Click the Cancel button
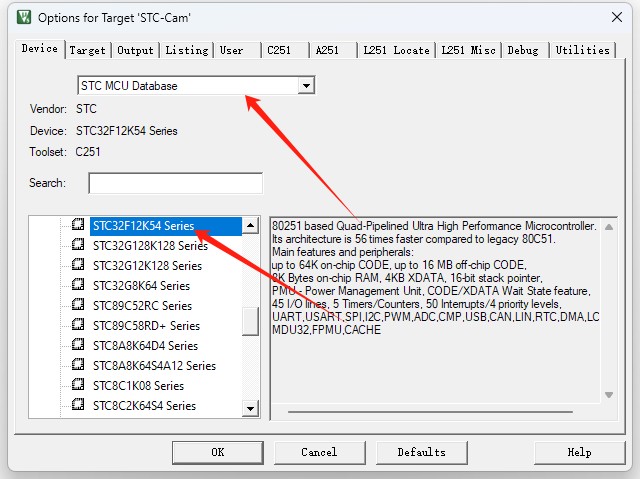640x479 pixels. click(319, 452)
